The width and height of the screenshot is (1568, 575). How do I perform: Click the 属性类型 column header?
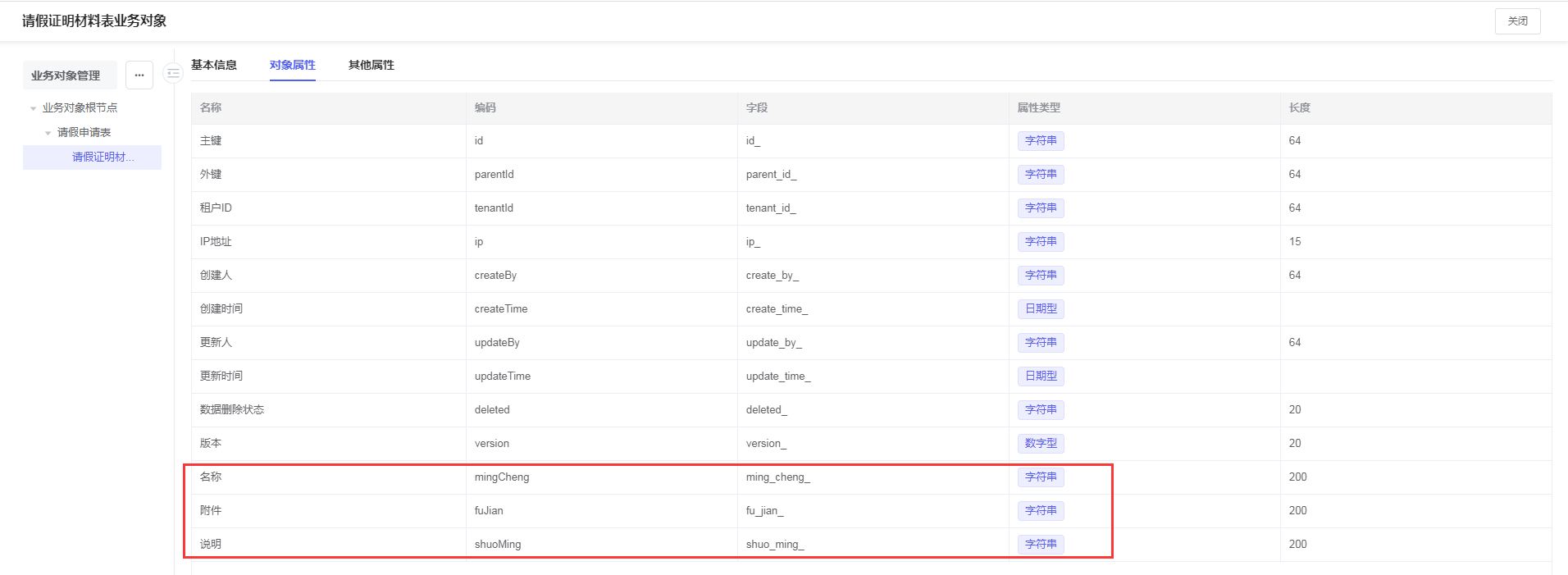click(x=1038, y=107)
